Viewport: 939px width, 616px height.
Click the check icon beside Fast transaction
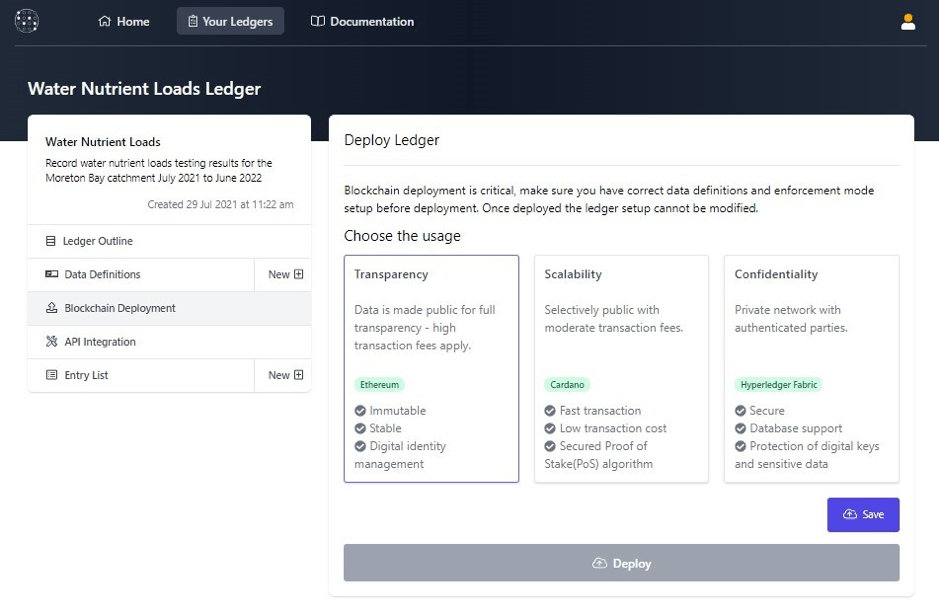pyautogui.click(x=550, y=411)
